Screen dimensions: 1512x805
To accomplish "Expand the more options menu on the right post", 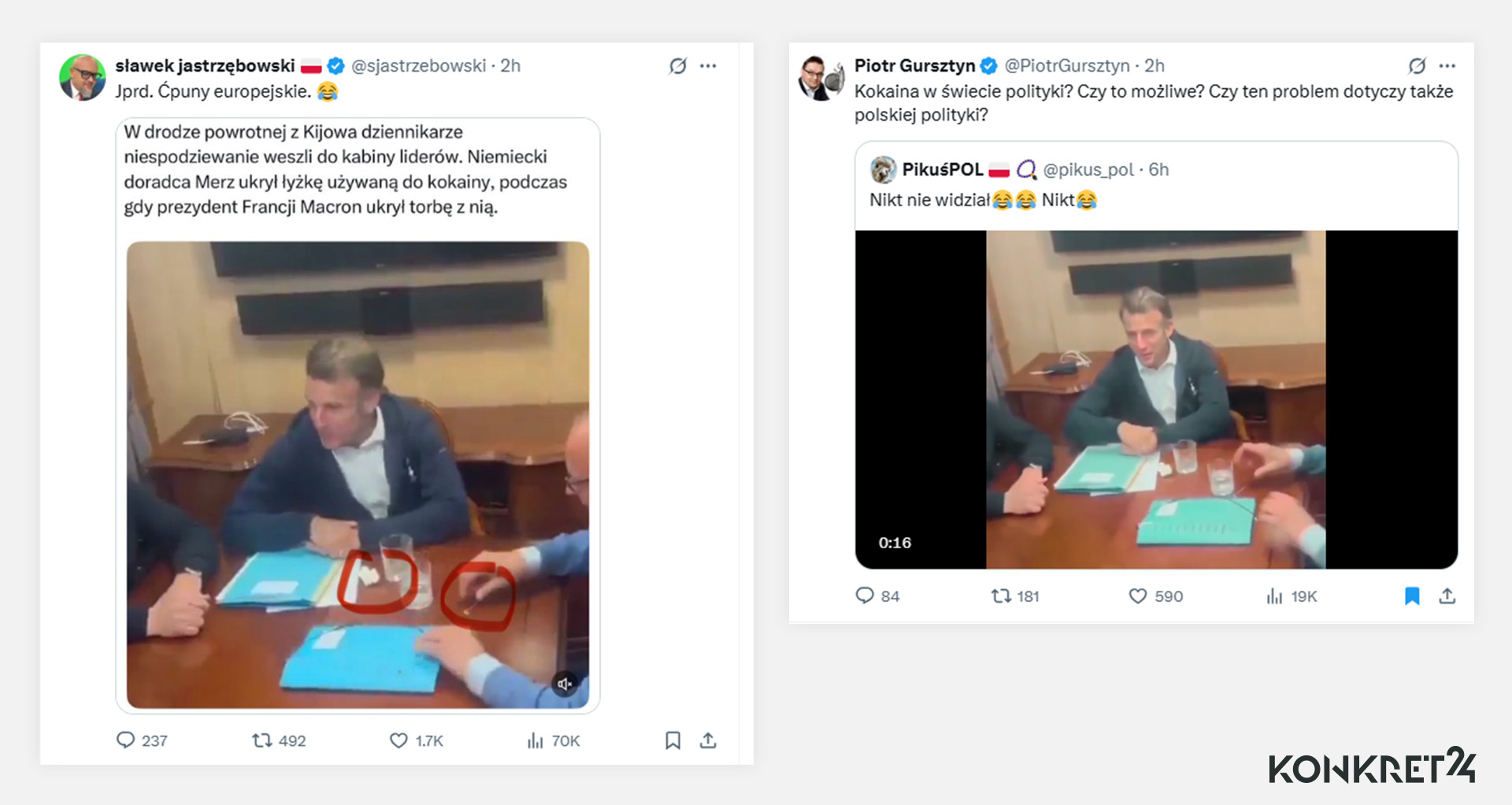I will point(1447,66).
